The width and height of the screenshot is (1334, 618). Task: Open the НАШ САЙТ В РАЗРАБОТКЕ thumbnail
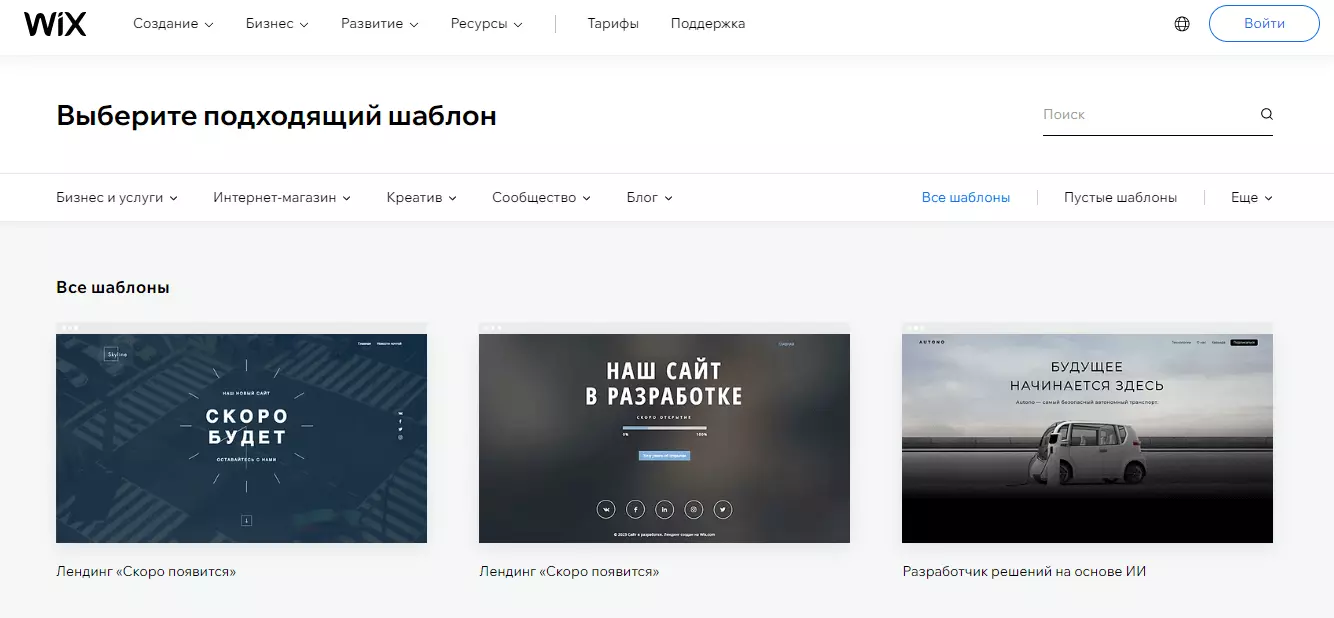664,433
